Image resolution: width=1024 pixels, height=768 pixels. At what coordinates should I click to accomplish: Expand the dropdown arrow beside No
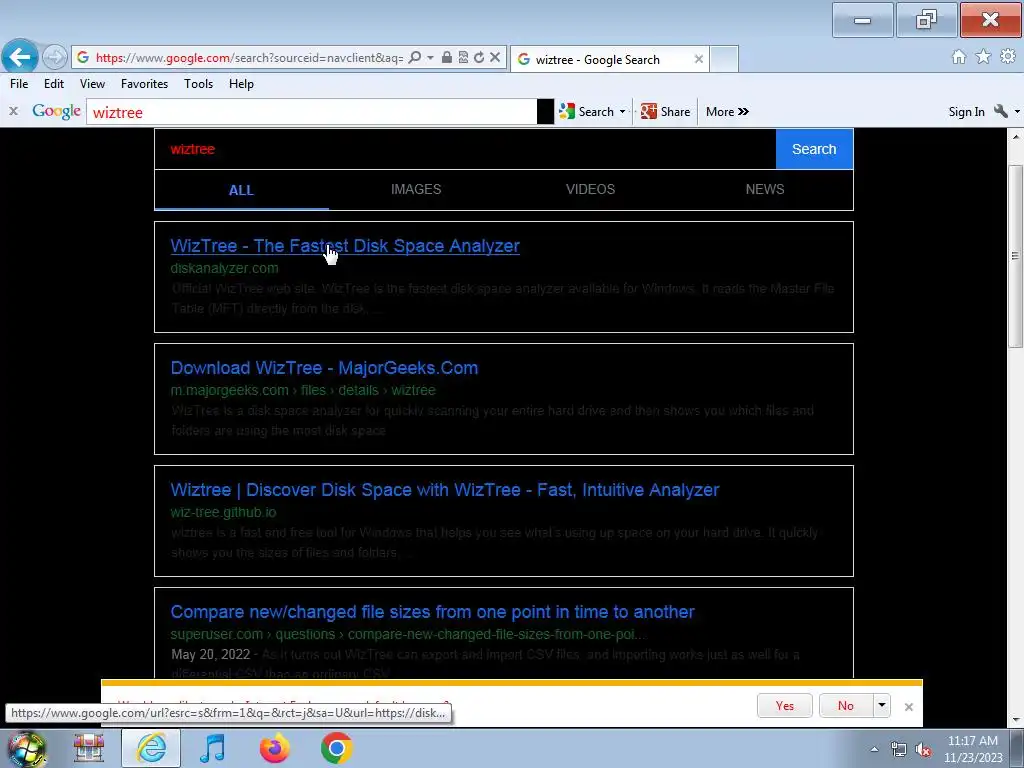click(882, 705)
